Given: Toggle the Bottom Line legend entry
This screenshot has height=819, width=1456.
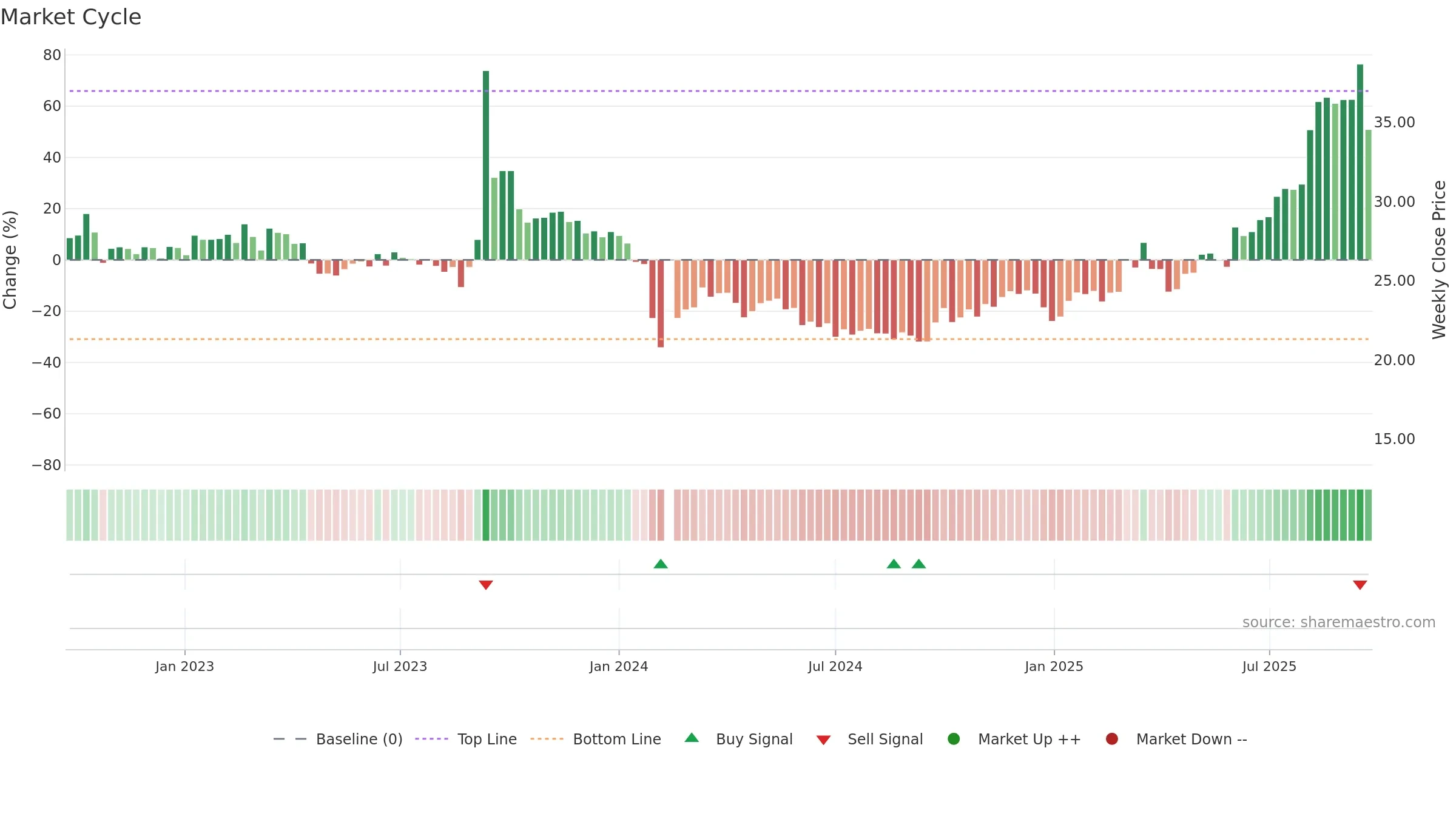Looking at the screenshot, I should click(596, 739).
